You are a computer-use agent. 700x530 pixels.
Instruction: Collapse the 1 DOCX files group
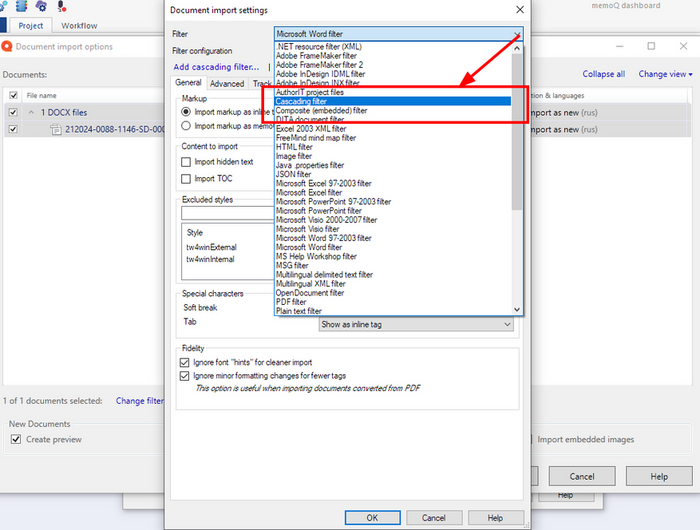31,112
